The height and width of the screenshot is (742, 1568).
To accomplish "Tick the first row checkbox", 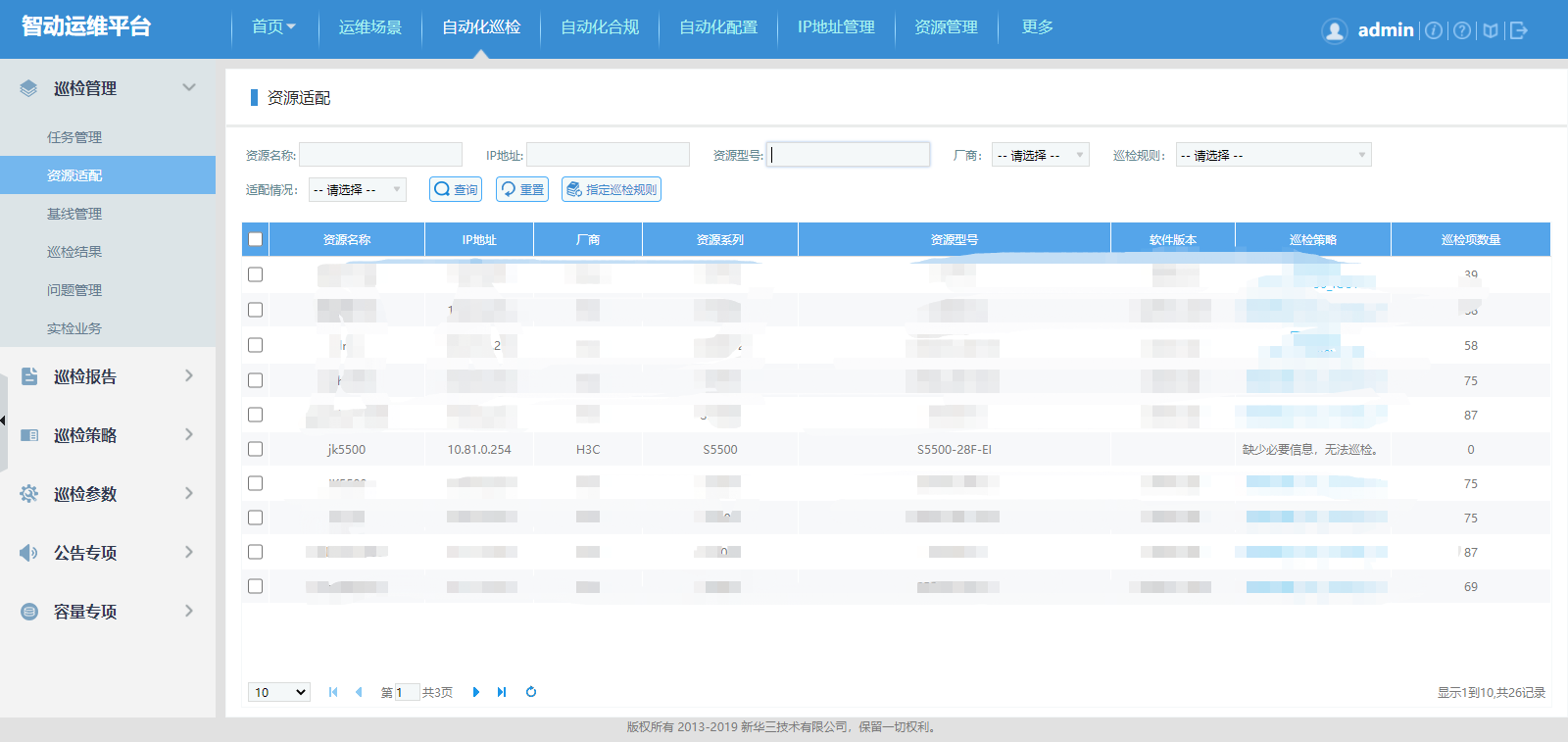I will tap(256, 274).
